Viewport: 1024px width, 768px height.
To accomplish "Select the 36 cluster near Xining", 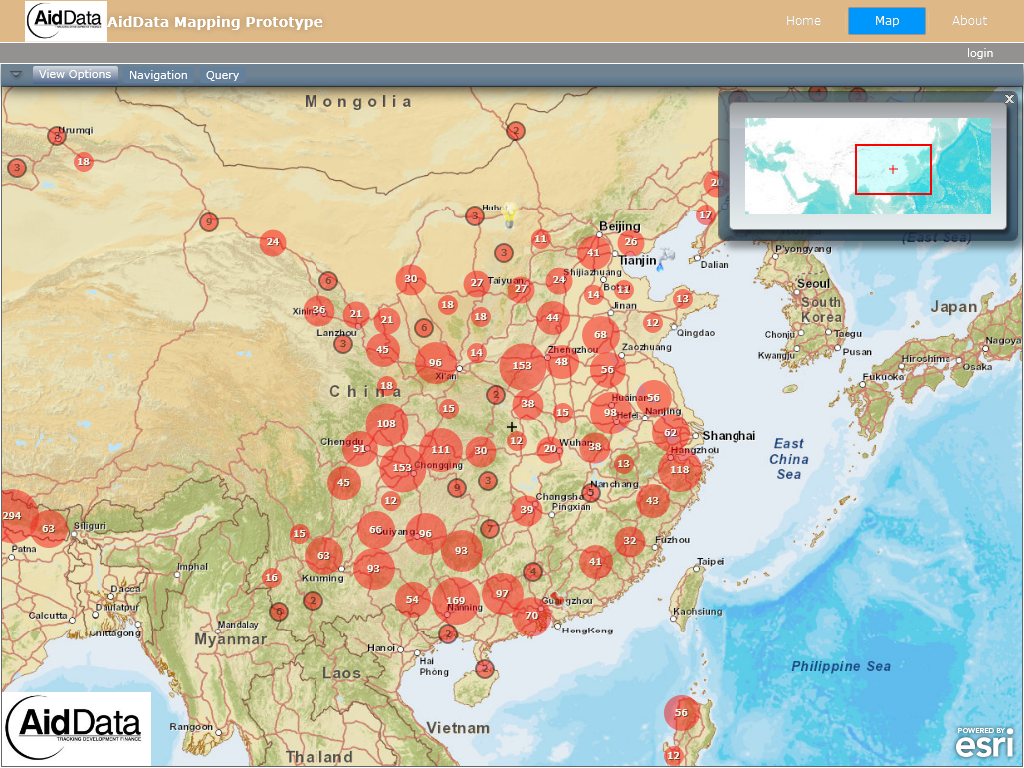I will (319, 310).
